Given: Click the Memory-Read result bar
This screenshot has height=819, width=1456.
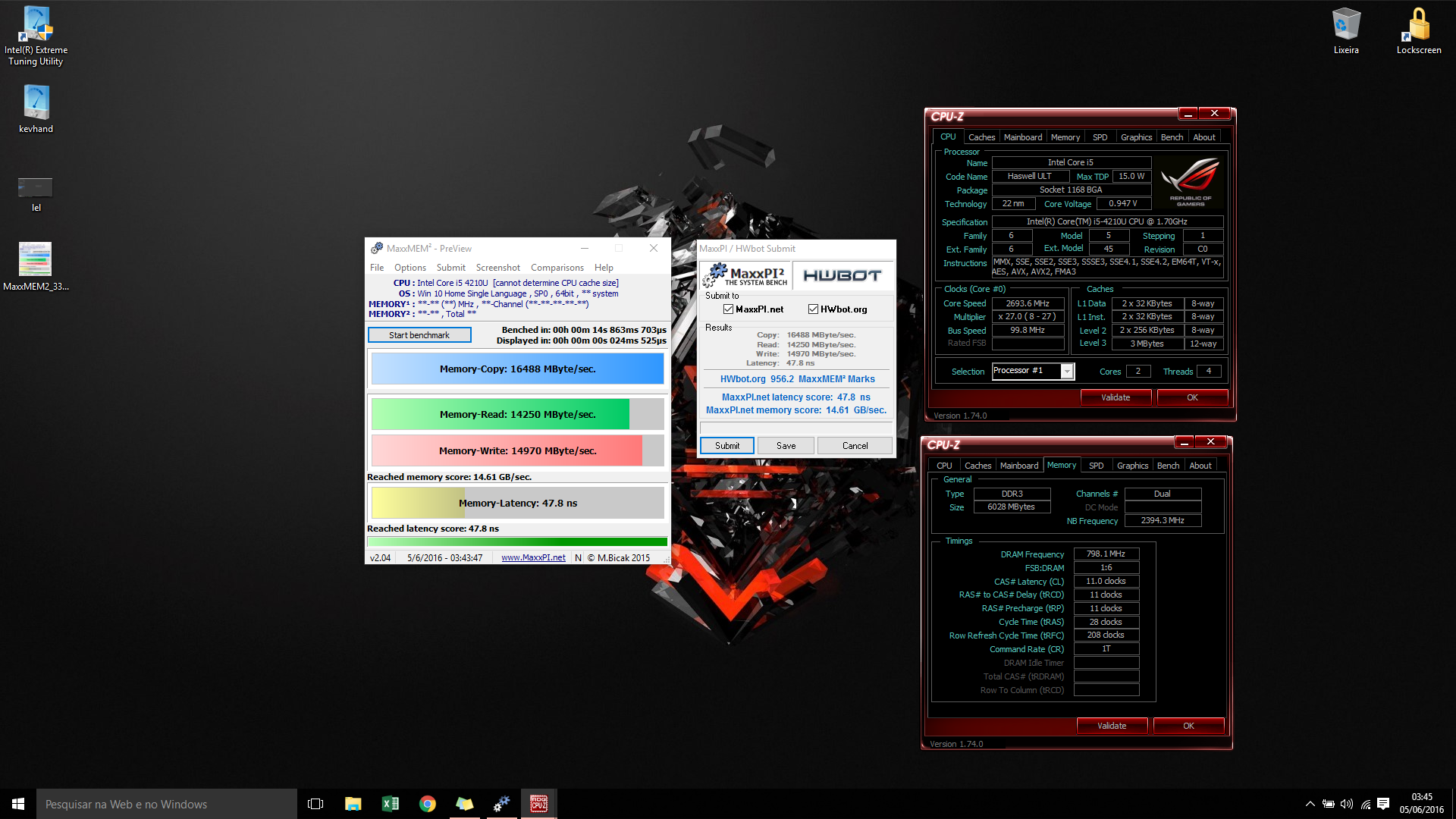Looking at the screenshot, I should (518, 414).
